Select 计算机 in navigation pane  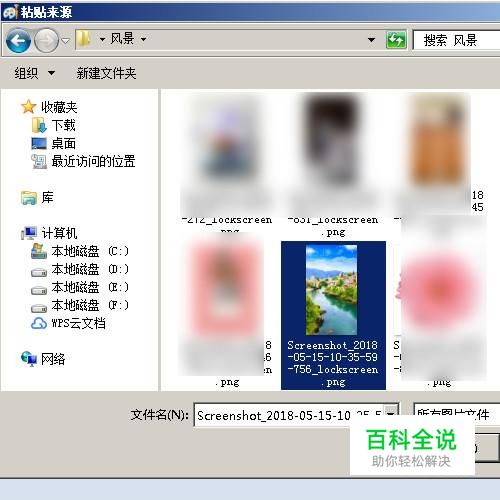point(59,233)
